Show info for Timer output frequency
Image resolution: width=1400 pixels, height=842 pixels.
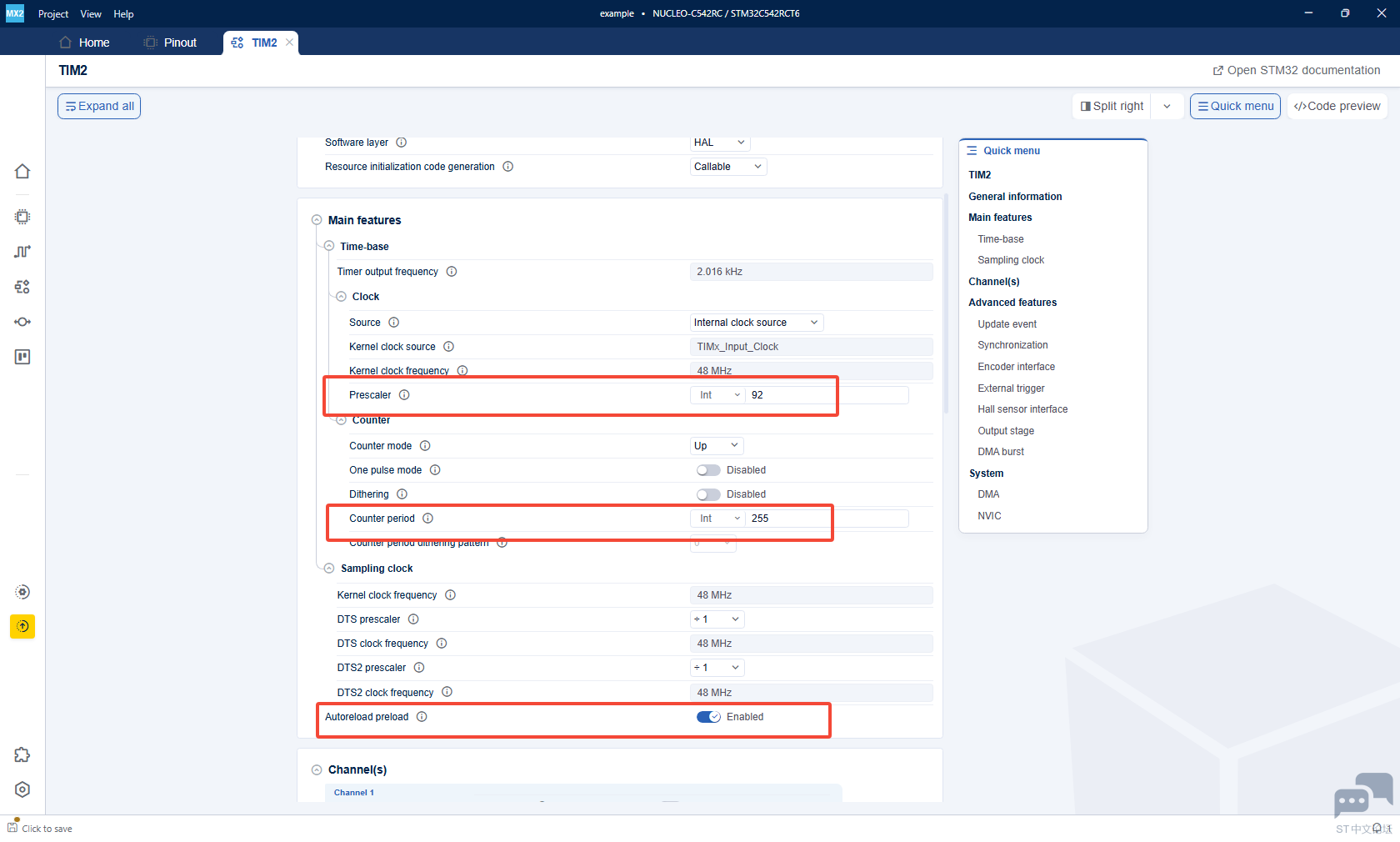pyautogui.click(x=452, y=272)
